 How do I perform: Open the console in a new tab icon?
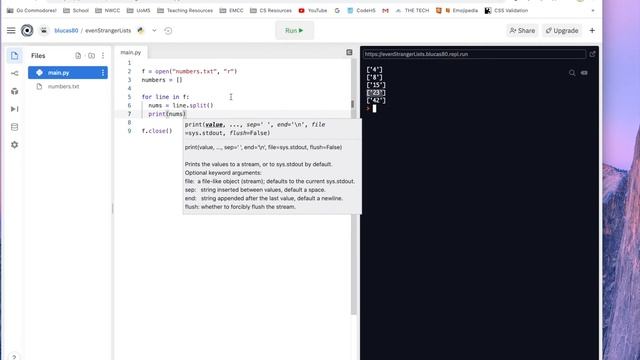pyautogui.click(x=592, y=54)
